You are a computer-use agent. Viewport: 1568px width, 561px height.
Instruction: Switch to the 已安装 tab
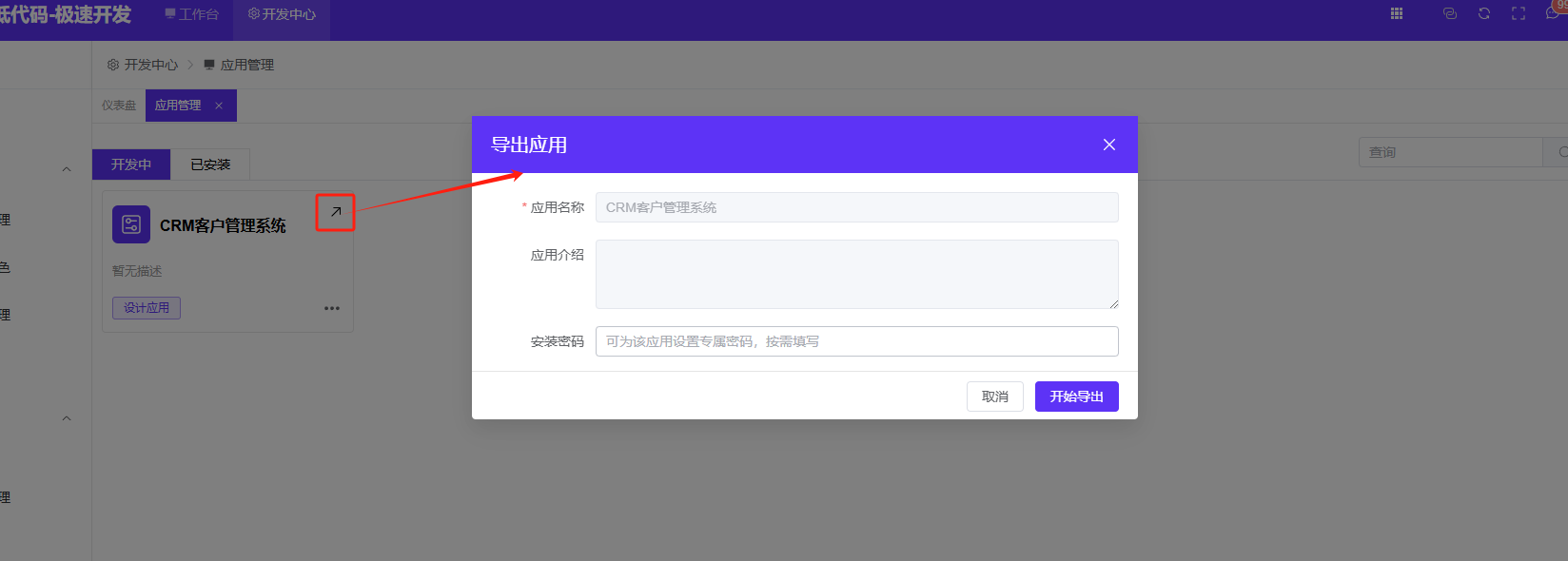210,164
